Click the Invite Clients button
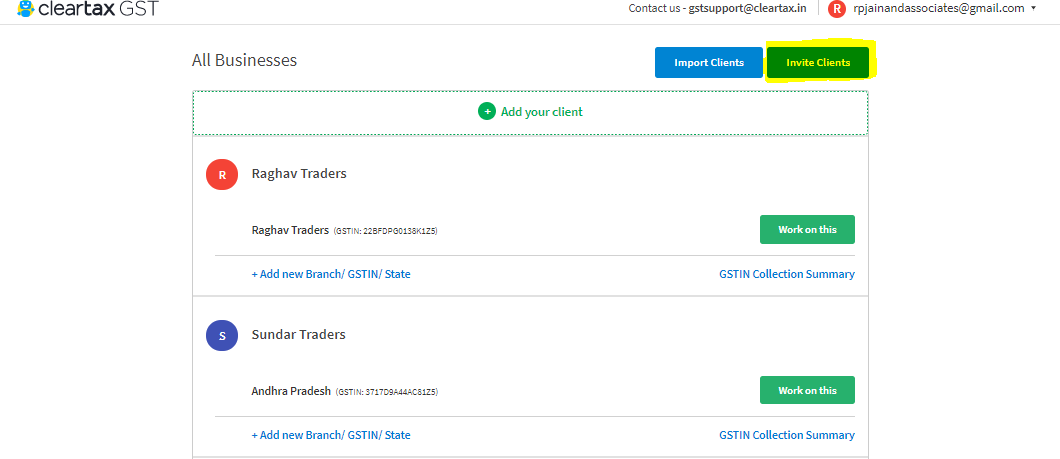 [x=818, y=62]
